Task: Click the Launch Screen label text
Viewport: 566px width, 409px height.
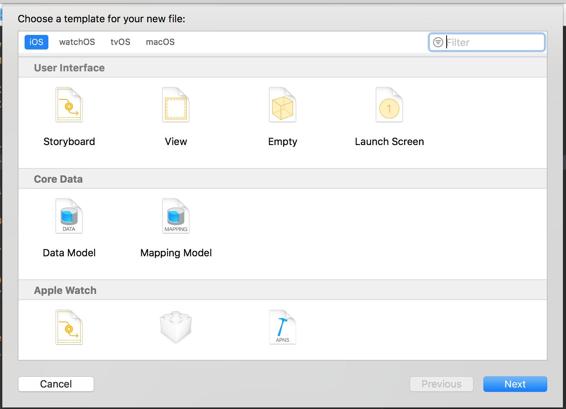Action: 389,142
